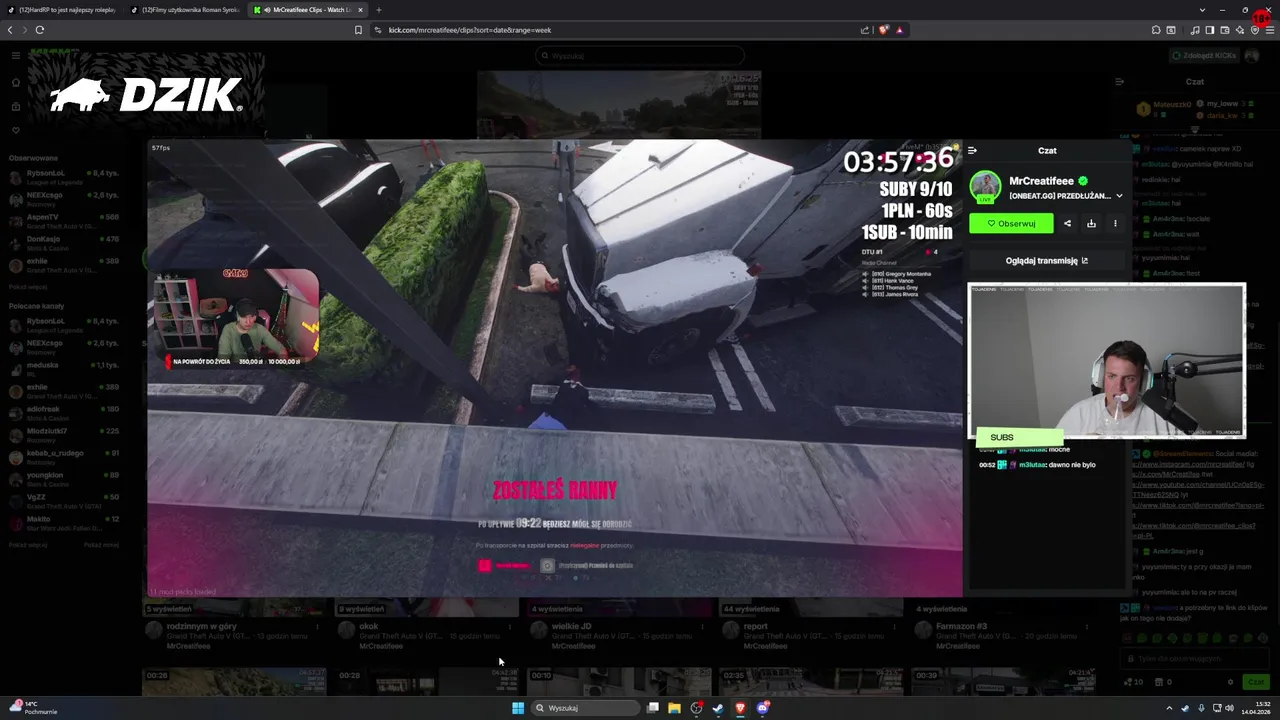
Task: Click the green Obserwuj follow button
Action: click(x=1011, y=223)
